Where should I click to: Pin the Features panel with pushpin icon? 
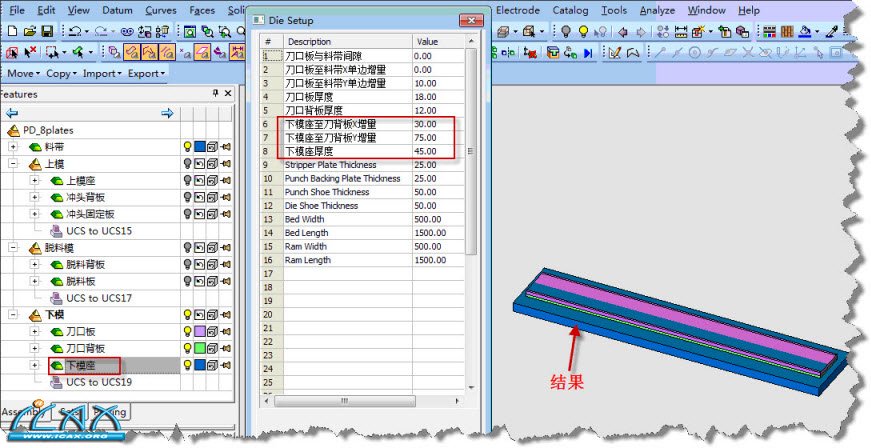pos(215,94)
